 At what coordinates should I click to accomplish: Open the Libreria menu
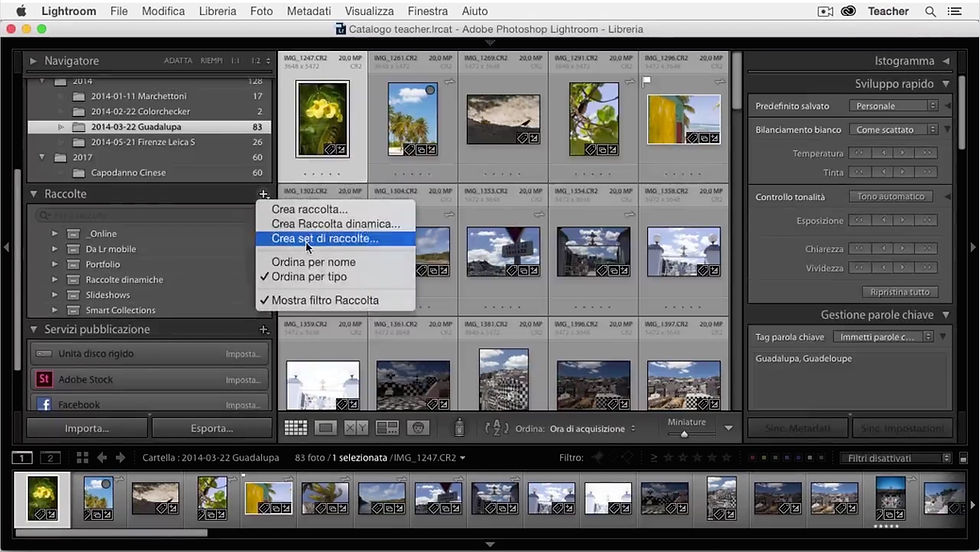point(218,11)
